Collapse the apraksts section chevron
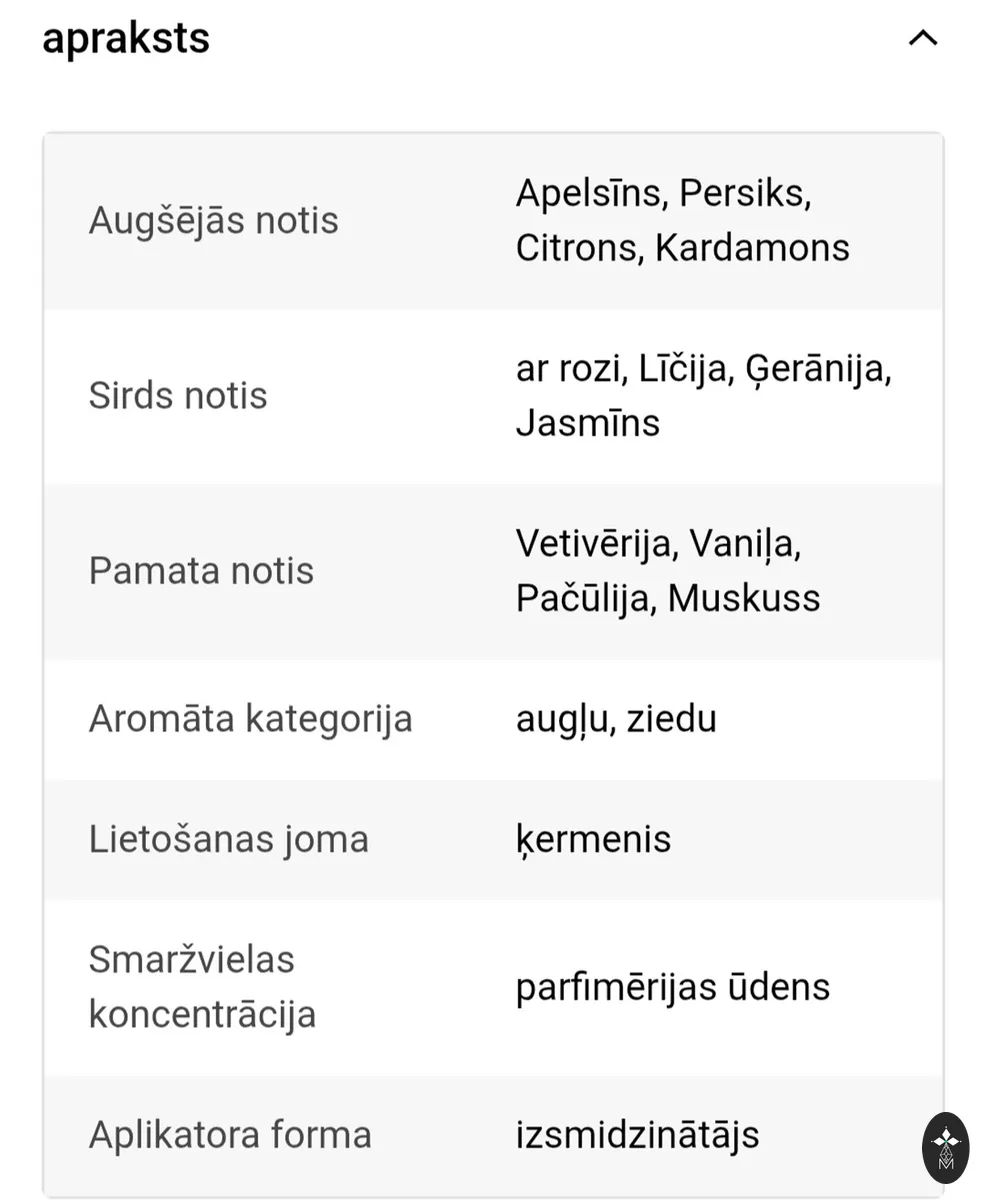 pos(922,39)
